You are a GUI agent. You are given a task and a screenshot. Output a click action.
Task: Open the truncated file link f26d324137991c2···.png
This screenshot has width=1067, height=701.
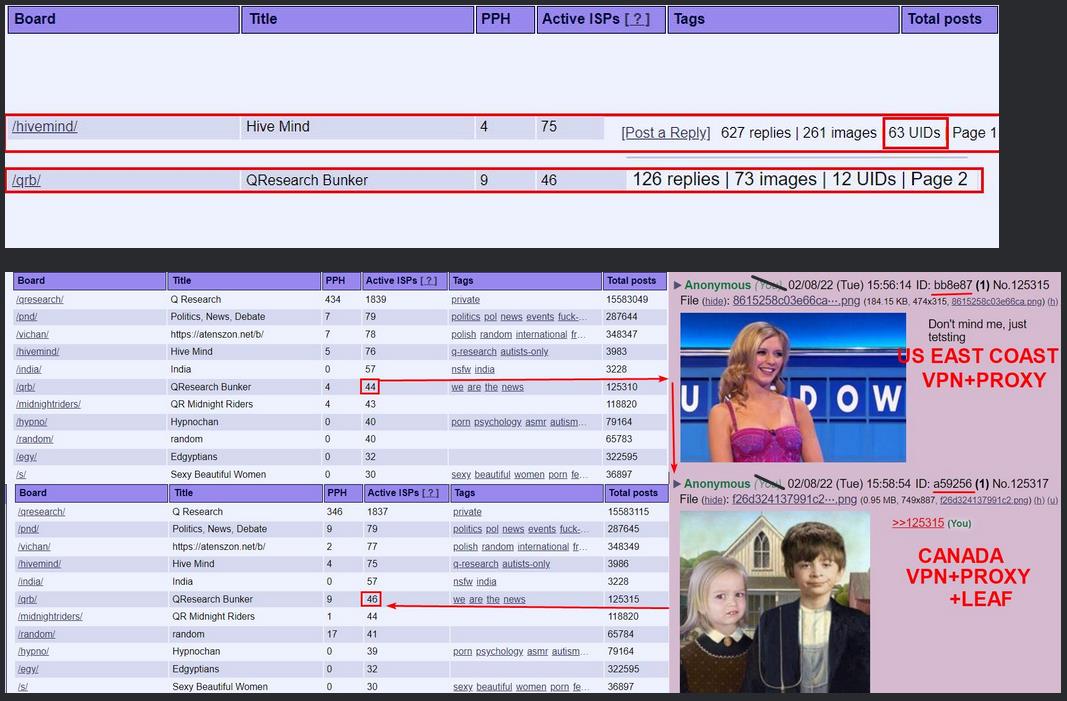tap(794, 500)
